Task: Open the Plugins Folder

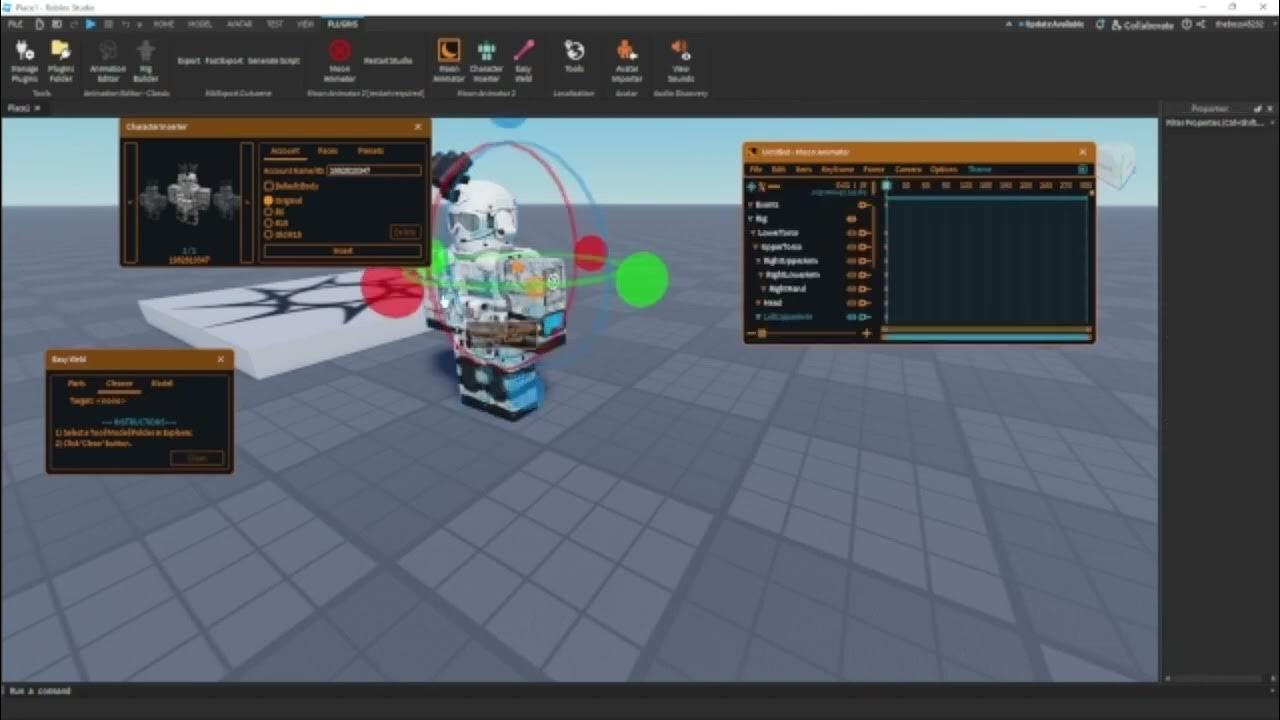Action: point(61,60)
